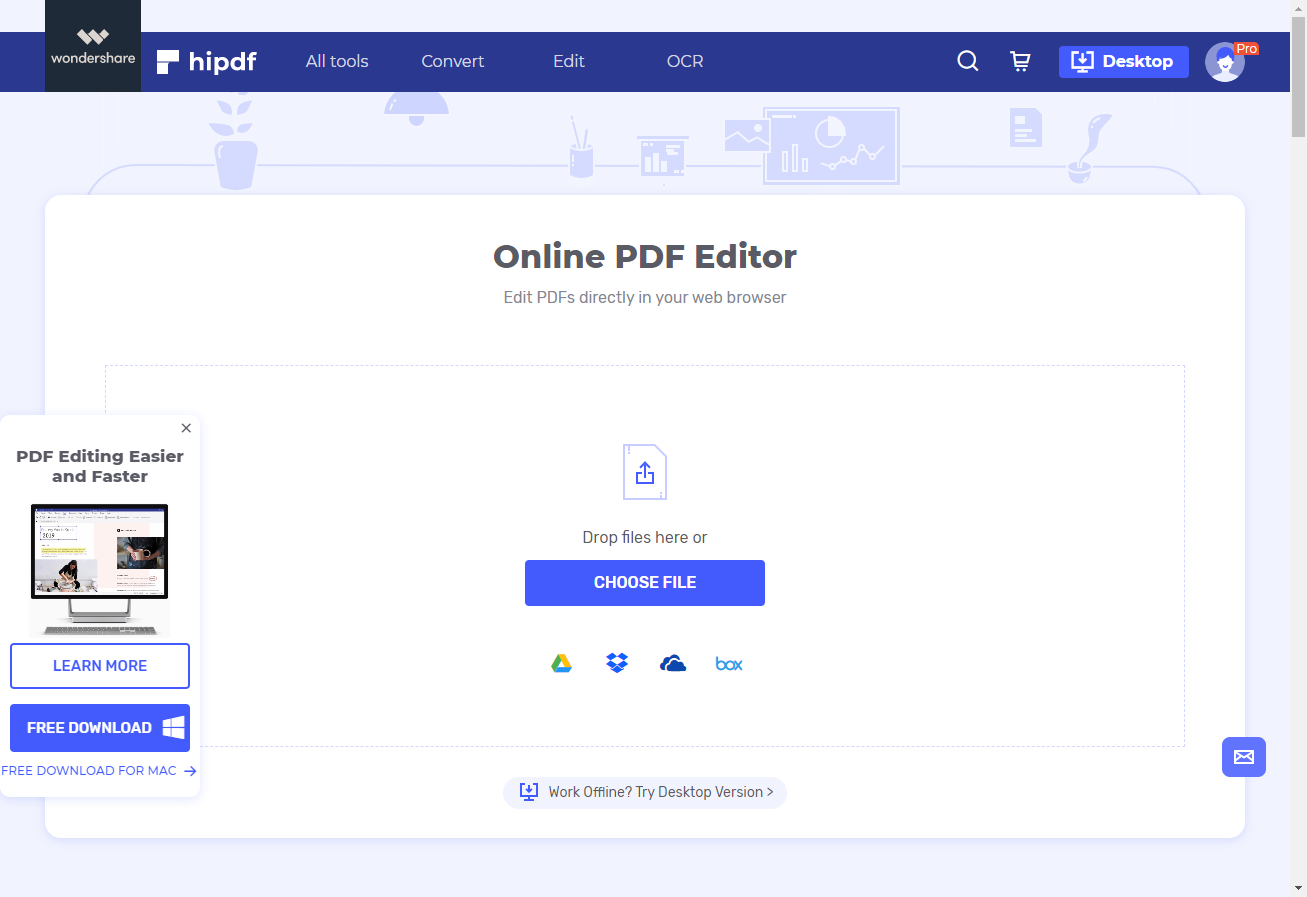The width and height of the screenshot is (1307, 897).
Task: Open the OCR menu item
Action: (x=685, y=61)
